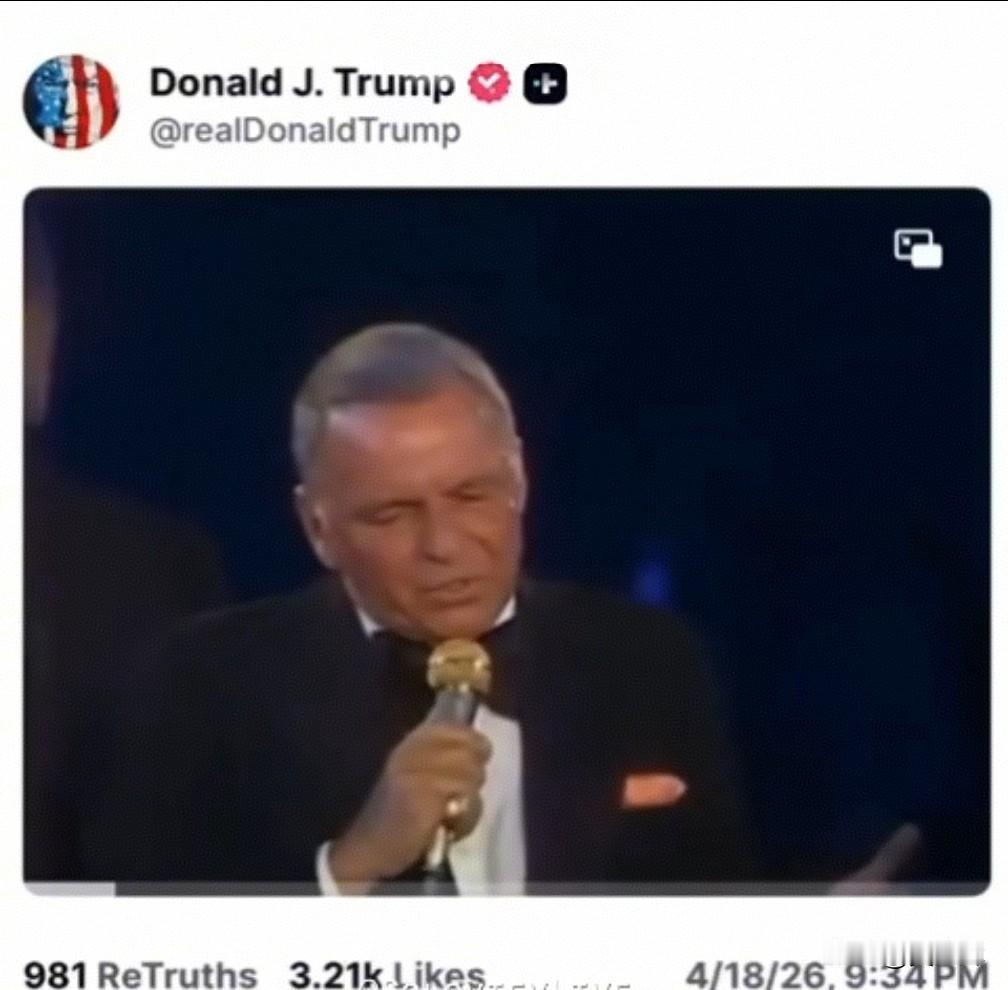Seek to the middle of the video progress bar

click(507, 890)
